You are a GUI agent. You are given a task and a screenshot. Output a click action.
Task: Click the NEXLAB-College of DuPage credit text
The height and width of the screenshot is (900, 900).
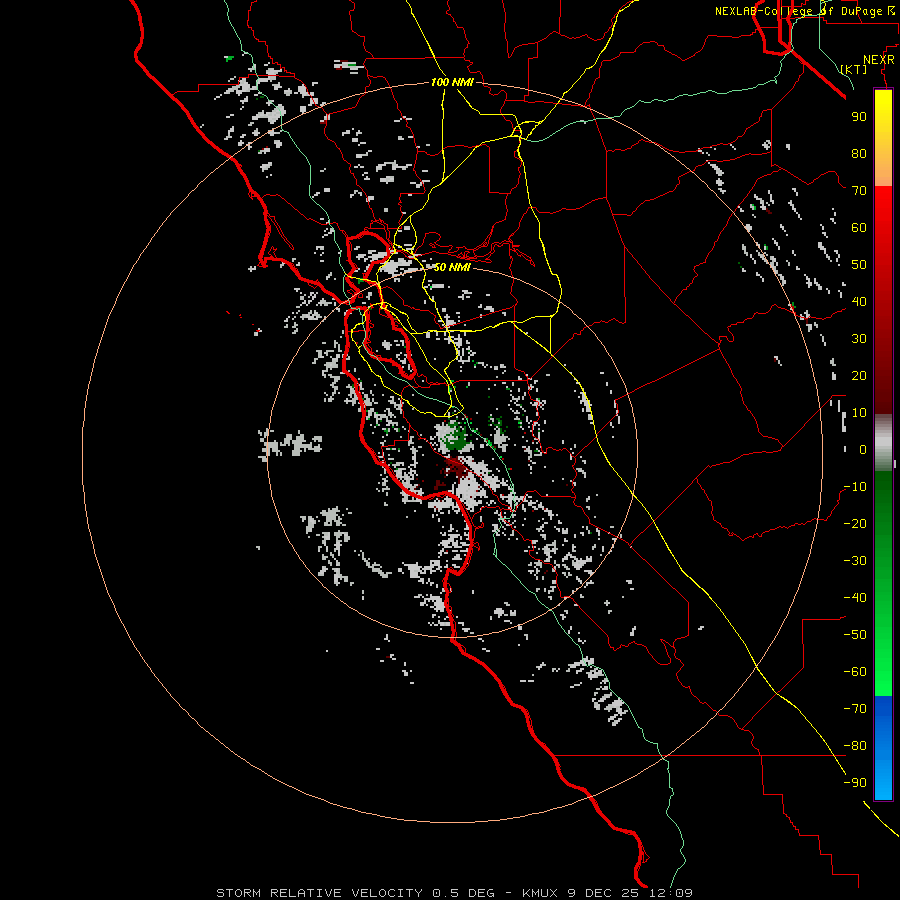tap(805, 11)
